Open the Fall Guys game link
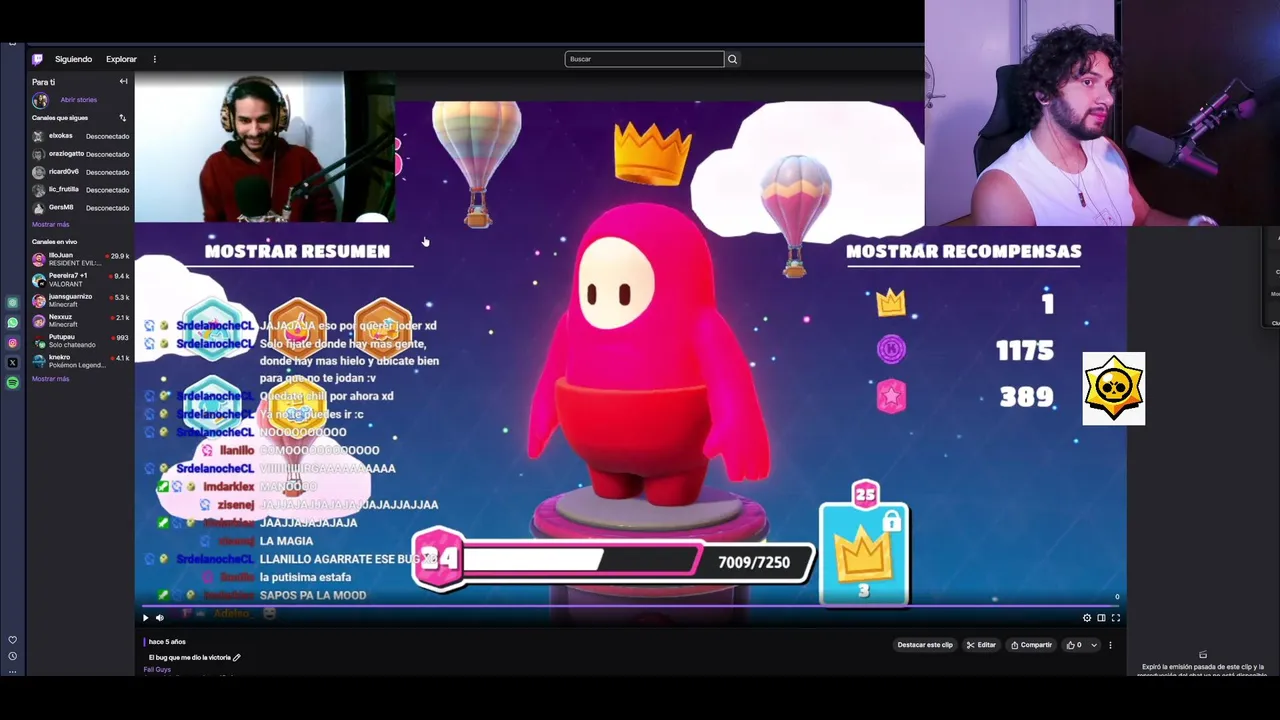Image resolution: width=1280 pixels, height=720 pixels. tap(157, 670)
